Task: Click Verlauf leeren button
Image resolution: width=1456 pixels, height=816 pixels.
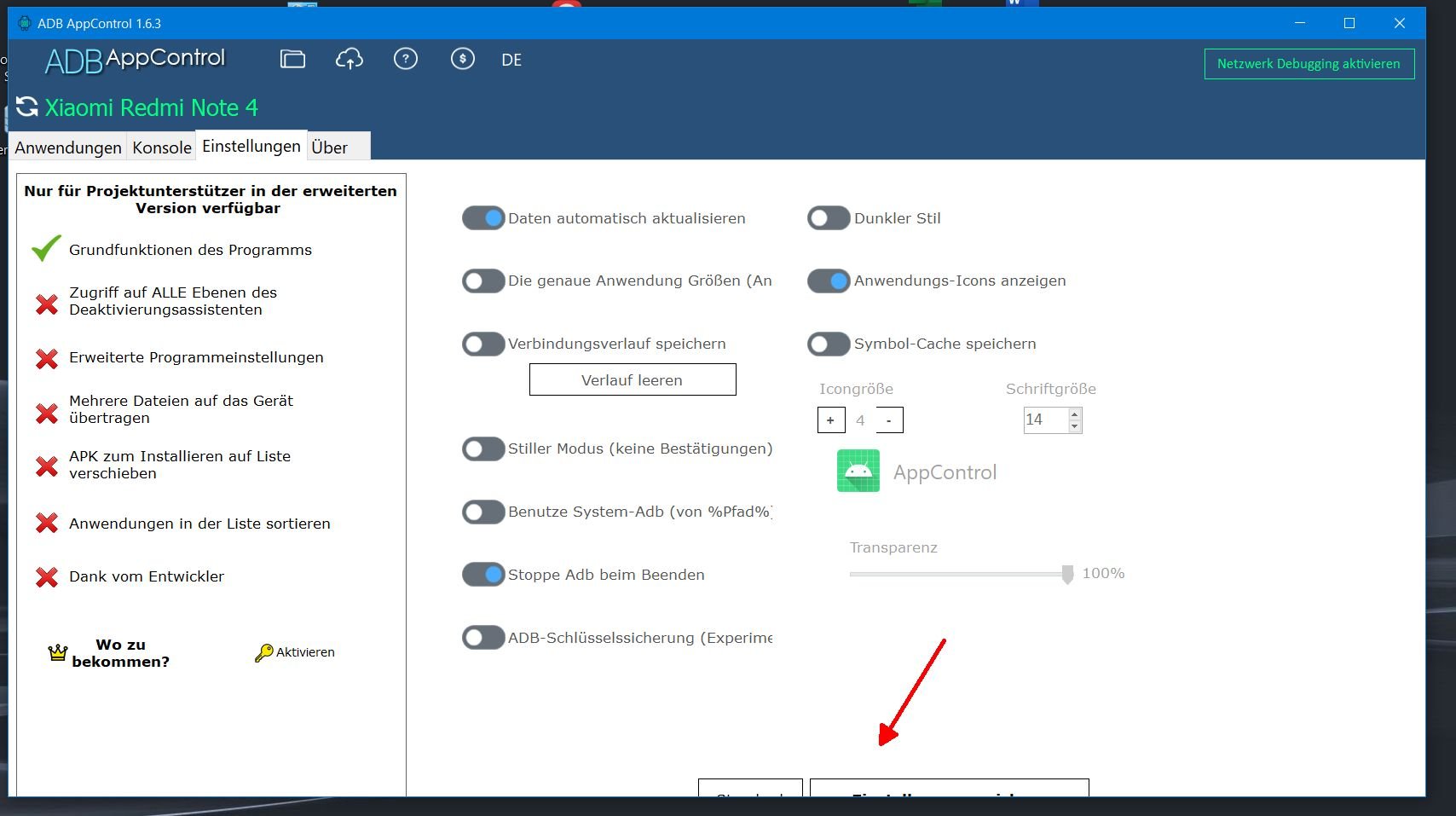Action: pyautogui.click(x=633, y=379)
